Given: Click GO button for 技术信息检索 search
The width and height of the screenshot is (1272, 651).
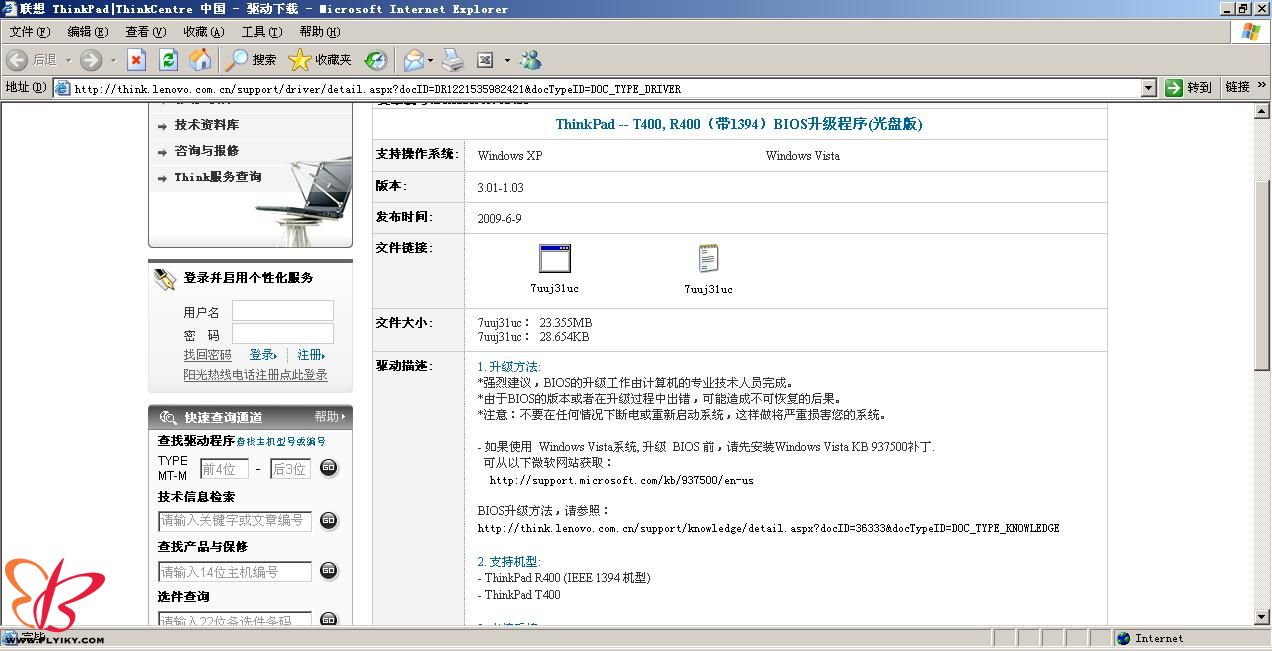Looking at the screenshot, I should click(328, 520).
